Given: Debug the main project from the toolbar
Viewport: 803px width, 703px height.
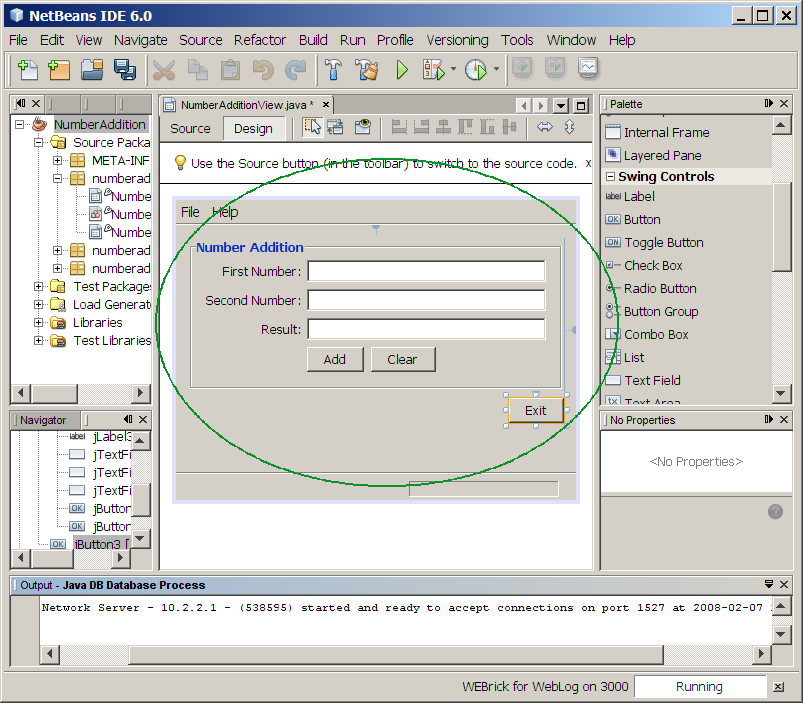Looking at the screenshot, I should (x=433, y=70).
